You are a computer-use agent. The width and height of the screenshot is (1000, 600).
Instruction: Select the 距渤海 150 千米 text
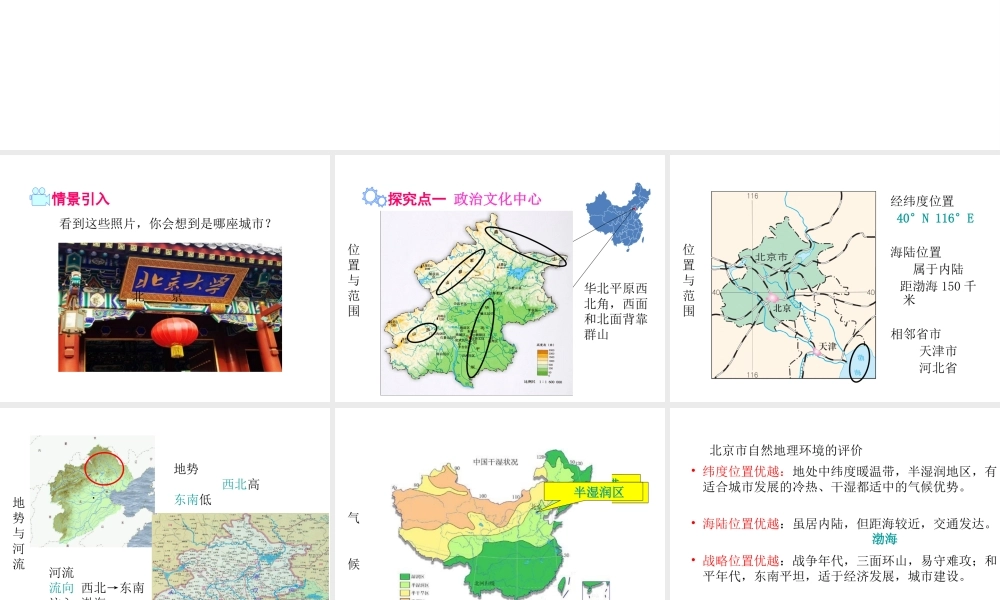938,293
